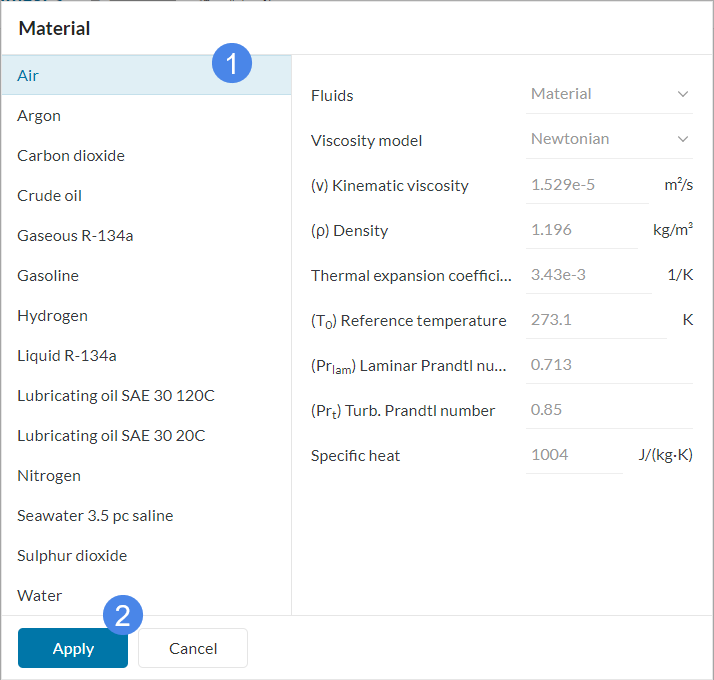Pick Liquid R-134a
Image resolution: width=714 pixels, height=680 pixels.
(x=146, y=356)
